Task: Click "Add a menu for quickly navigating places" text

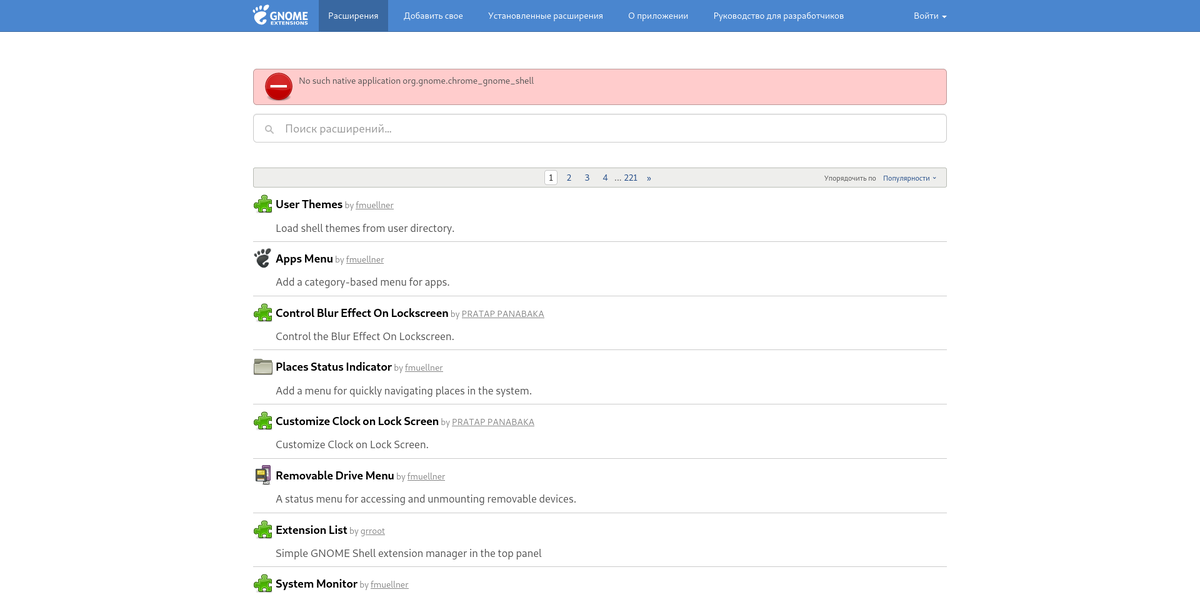Action: click(404, 390)
